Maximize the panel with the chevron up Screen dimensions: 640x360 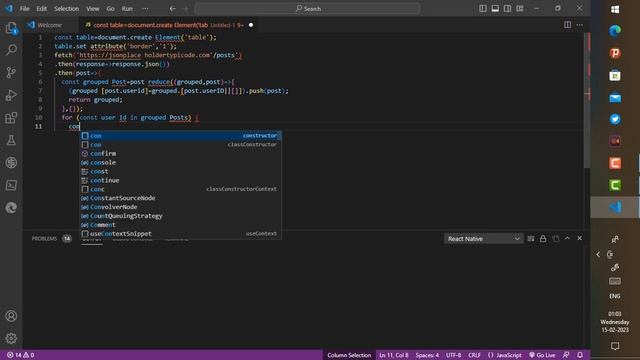click(567, 238)
